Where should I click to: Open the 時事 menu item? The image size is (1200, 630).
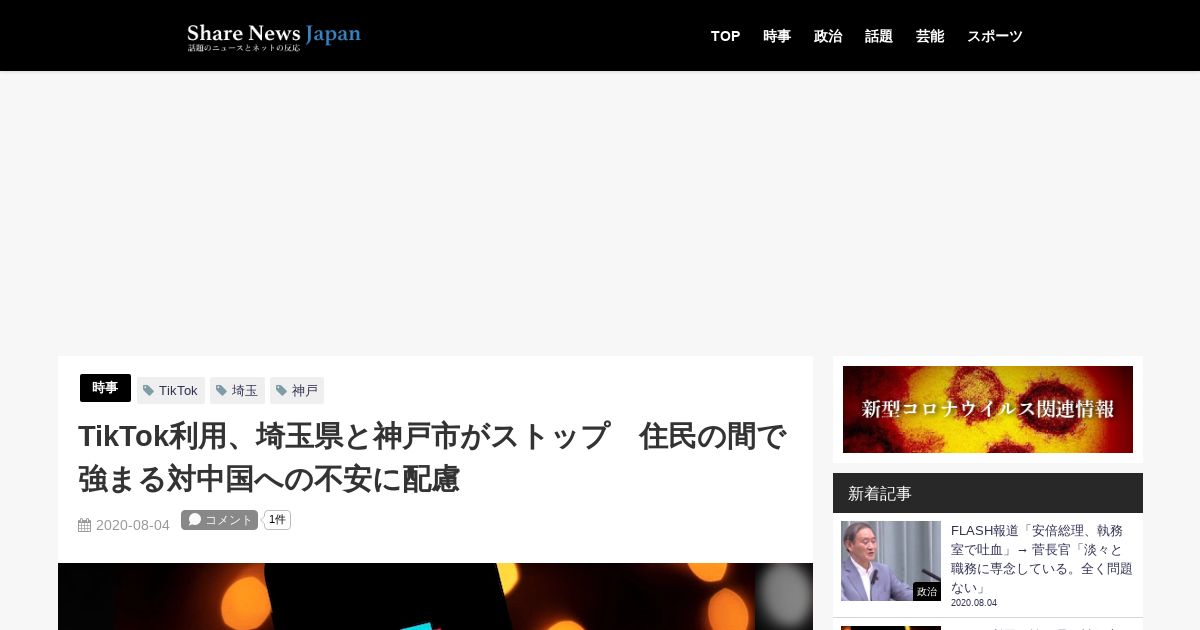pos(777,36)
